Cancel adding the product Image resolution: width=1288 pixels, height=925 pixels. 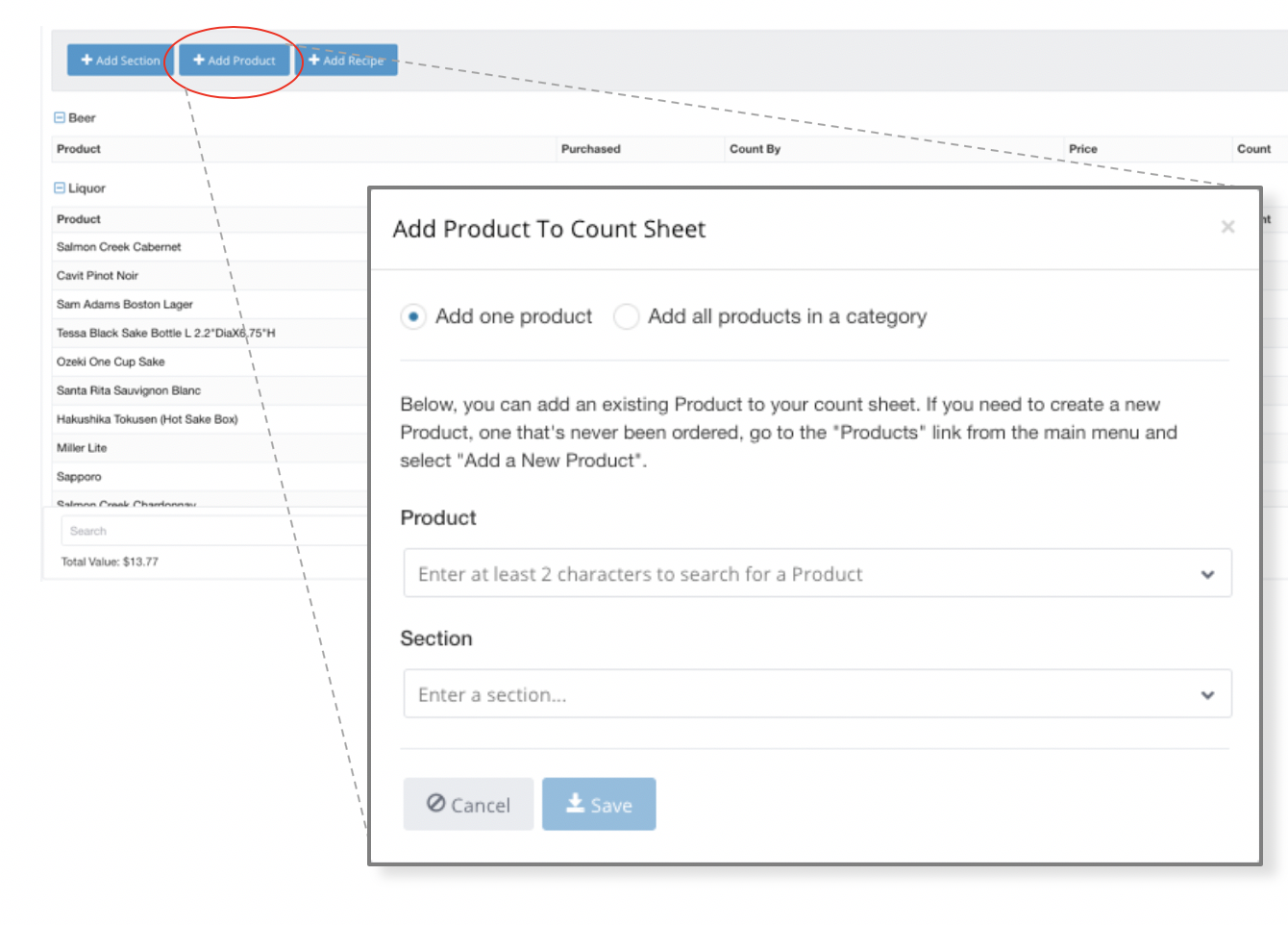(468, 805)
